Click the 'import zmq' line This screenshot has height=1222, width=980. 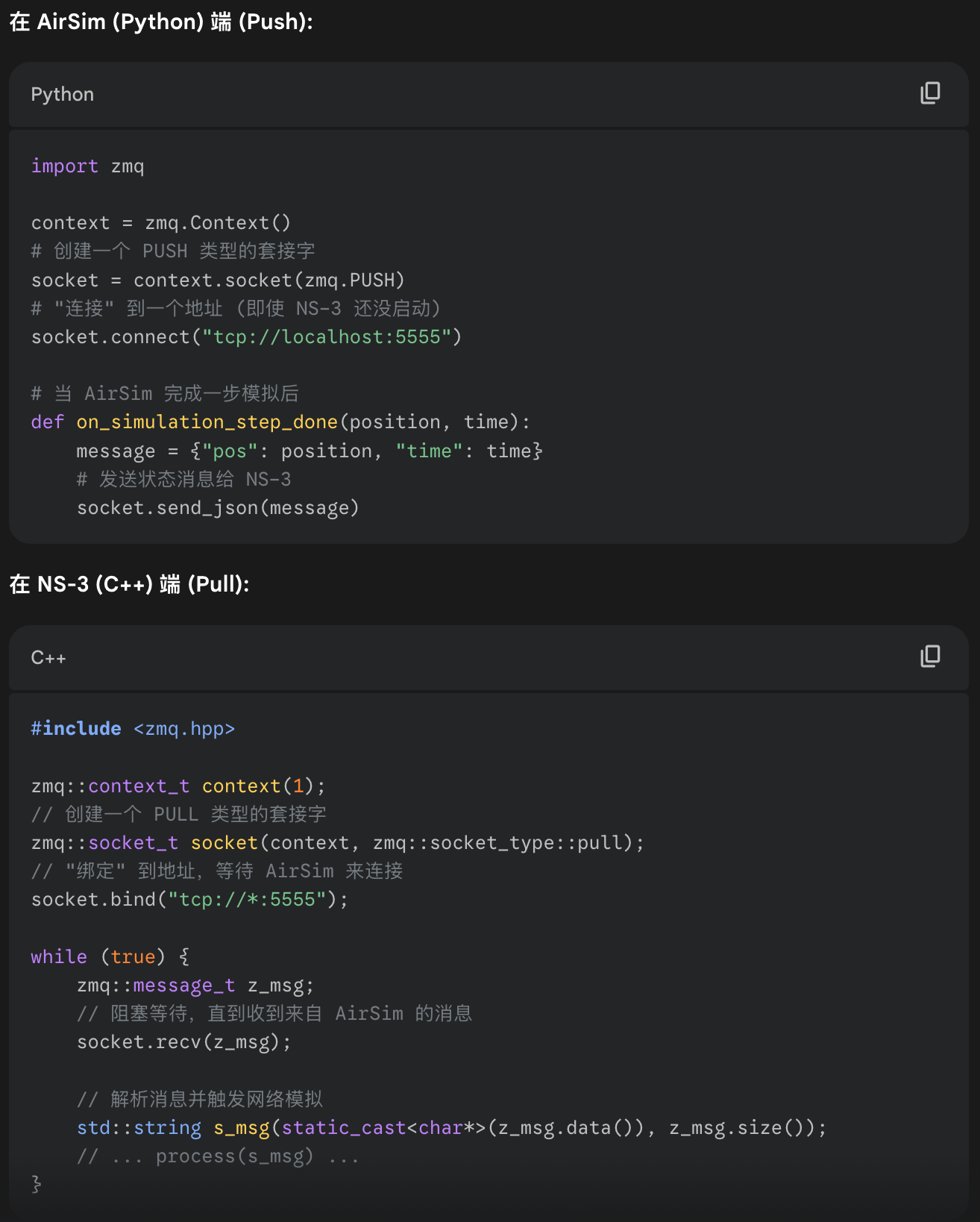click(87, 166)
